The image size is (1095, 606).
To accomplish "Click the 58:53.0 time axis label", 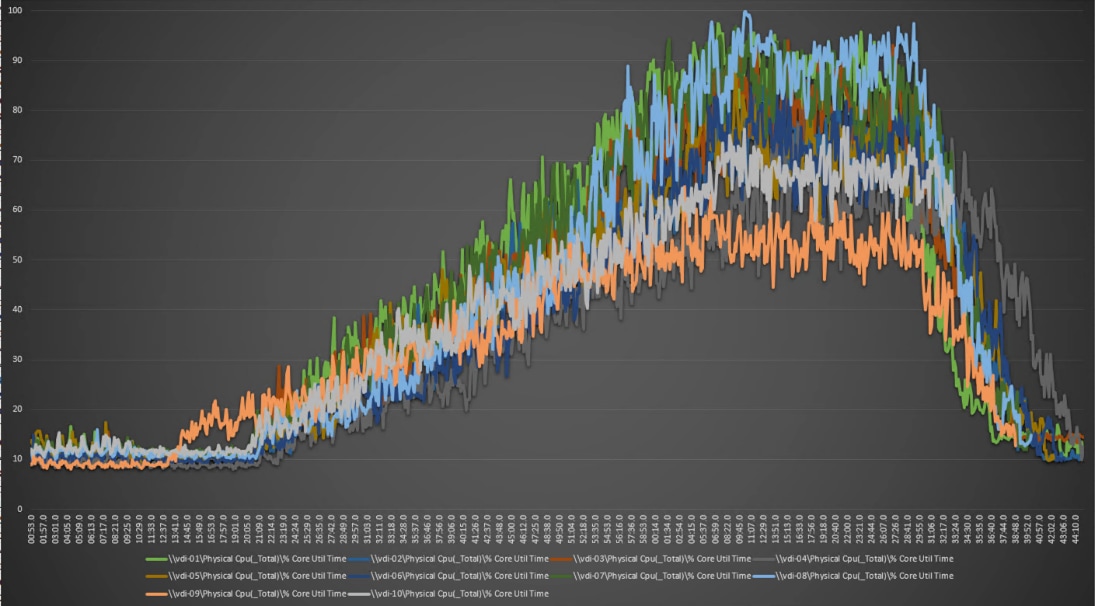I will [643, 529].
